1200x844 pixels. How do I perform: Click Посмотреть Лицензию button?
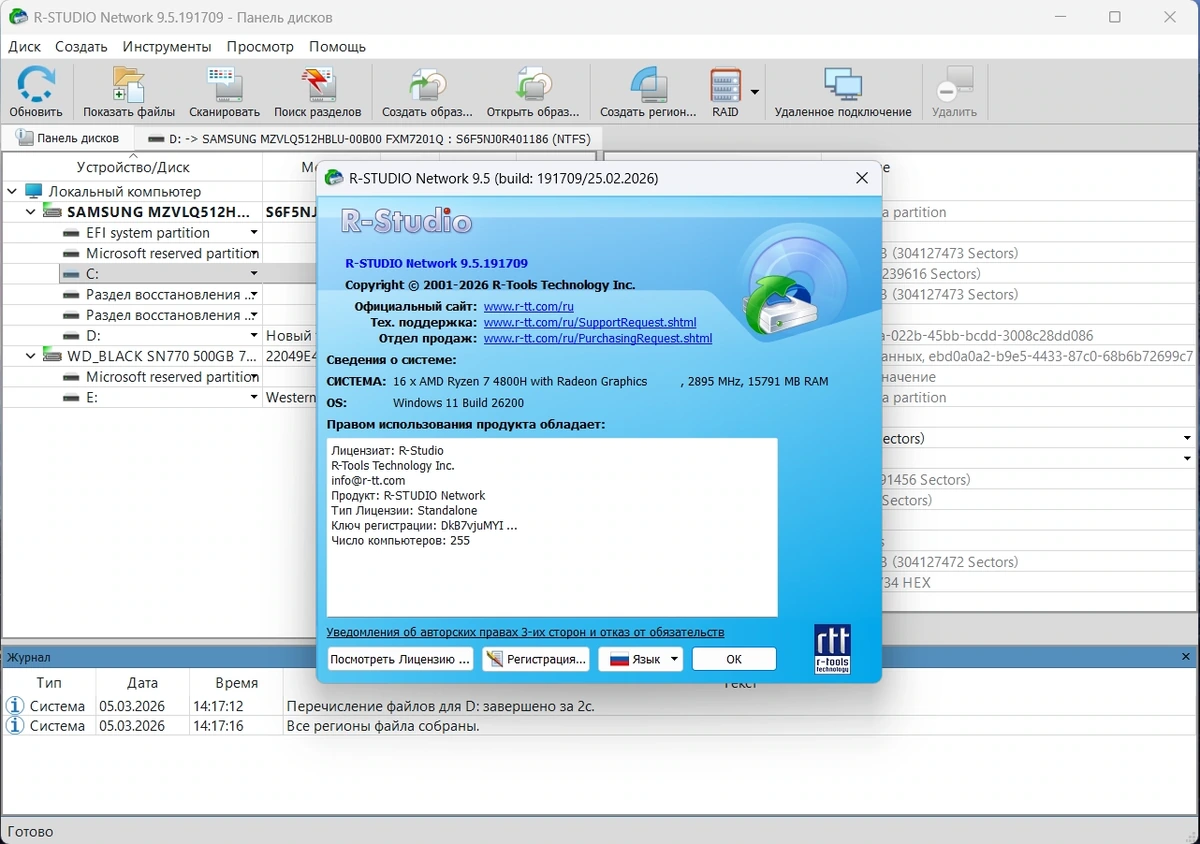[400, 659]
